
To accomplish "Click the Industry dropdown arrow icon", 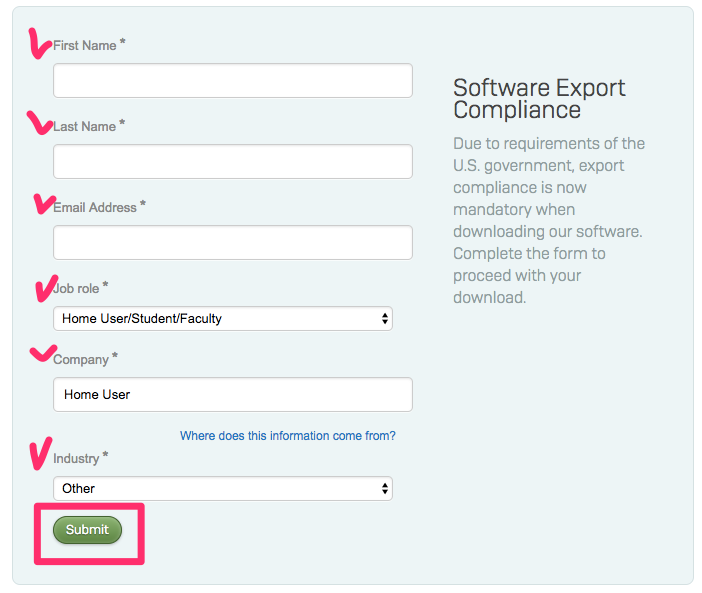I will pos(385,488).
